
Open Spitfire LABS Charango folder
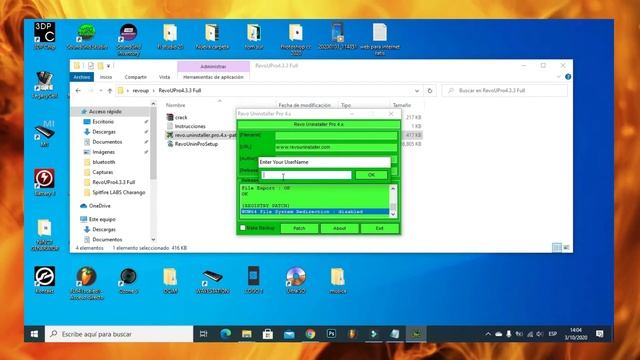(118, 192)
